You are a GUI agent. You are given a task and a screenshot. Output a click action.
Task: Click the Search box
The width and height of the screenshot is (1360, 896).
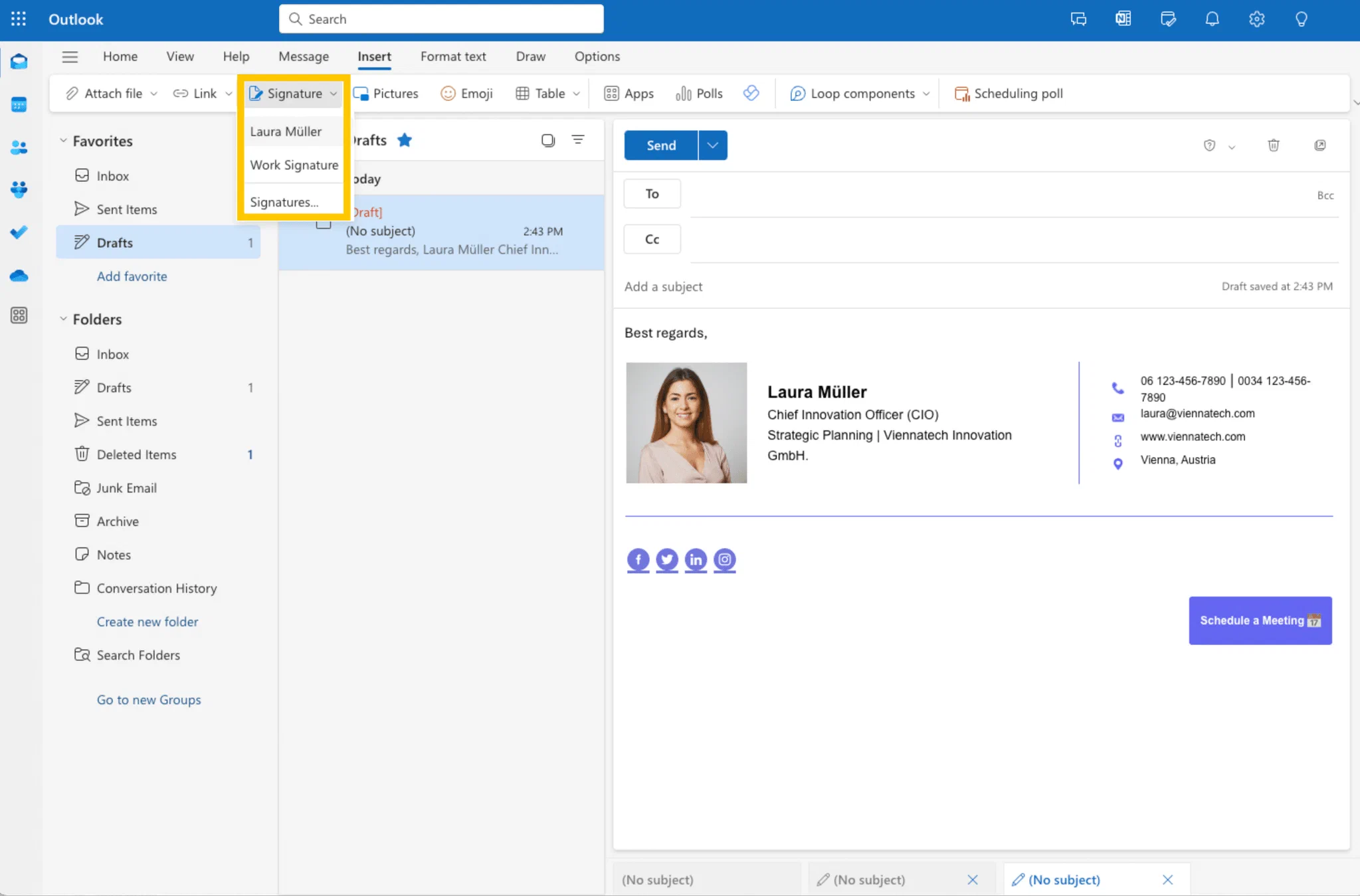pyautogui.click(x=441, y=19)
